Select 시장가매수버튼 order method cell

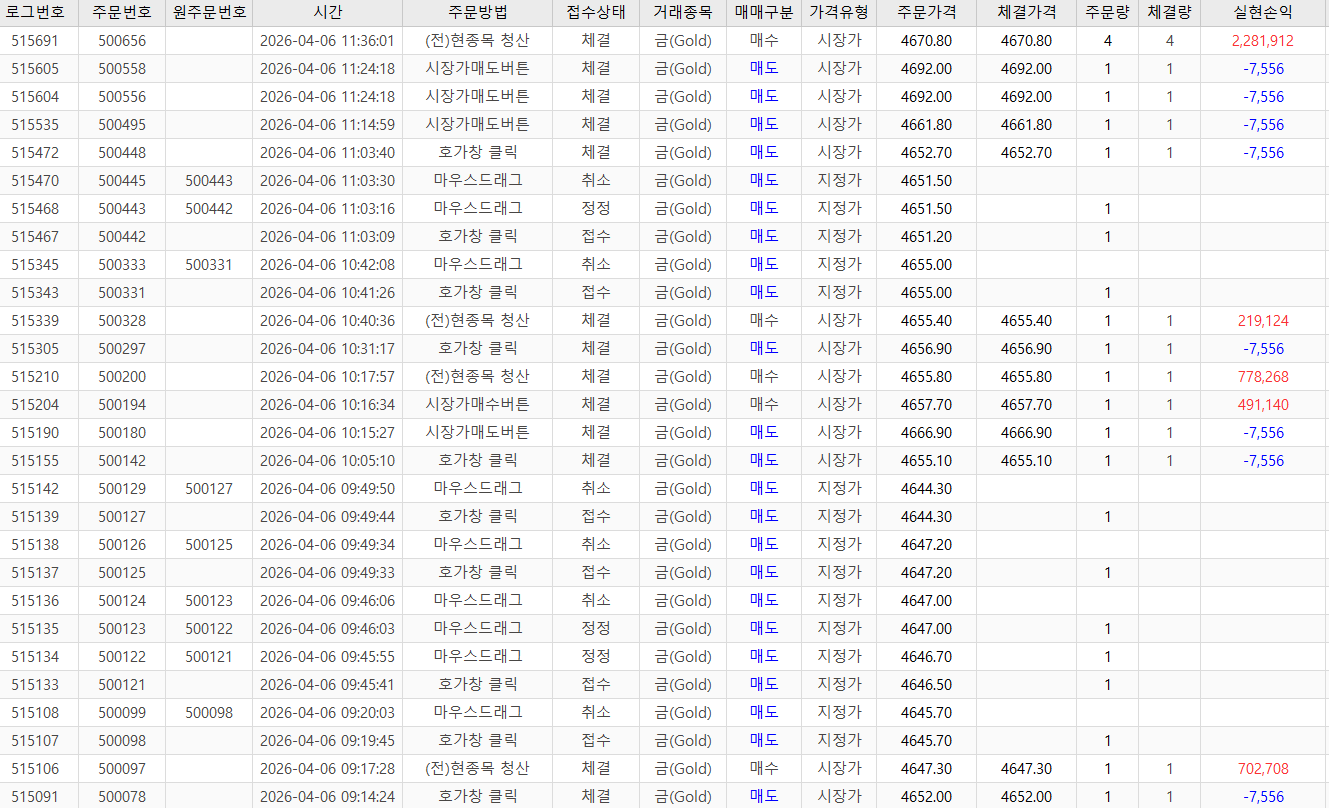tap(478, 405)
